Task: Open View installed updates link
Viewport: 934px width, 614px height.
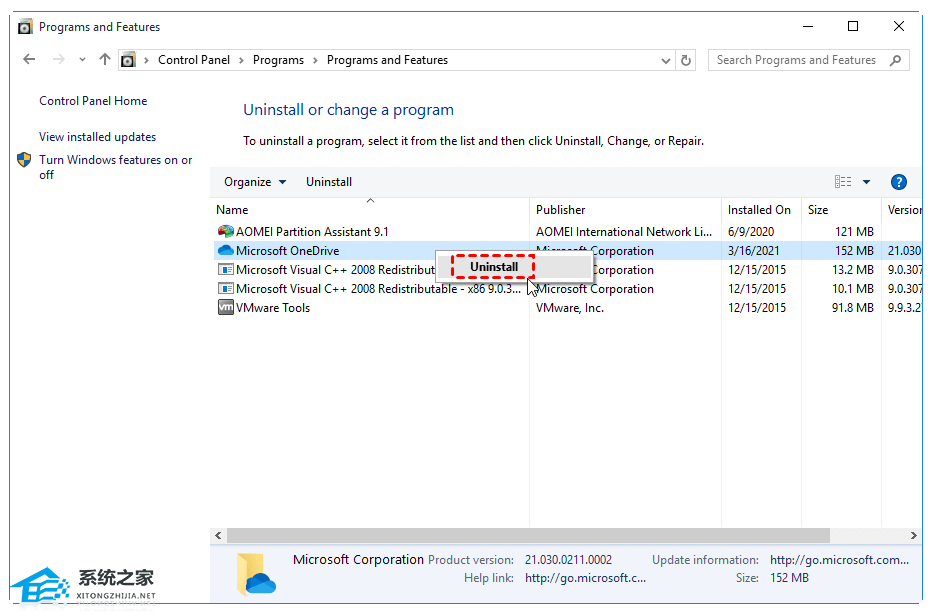Action: point(97,137)
